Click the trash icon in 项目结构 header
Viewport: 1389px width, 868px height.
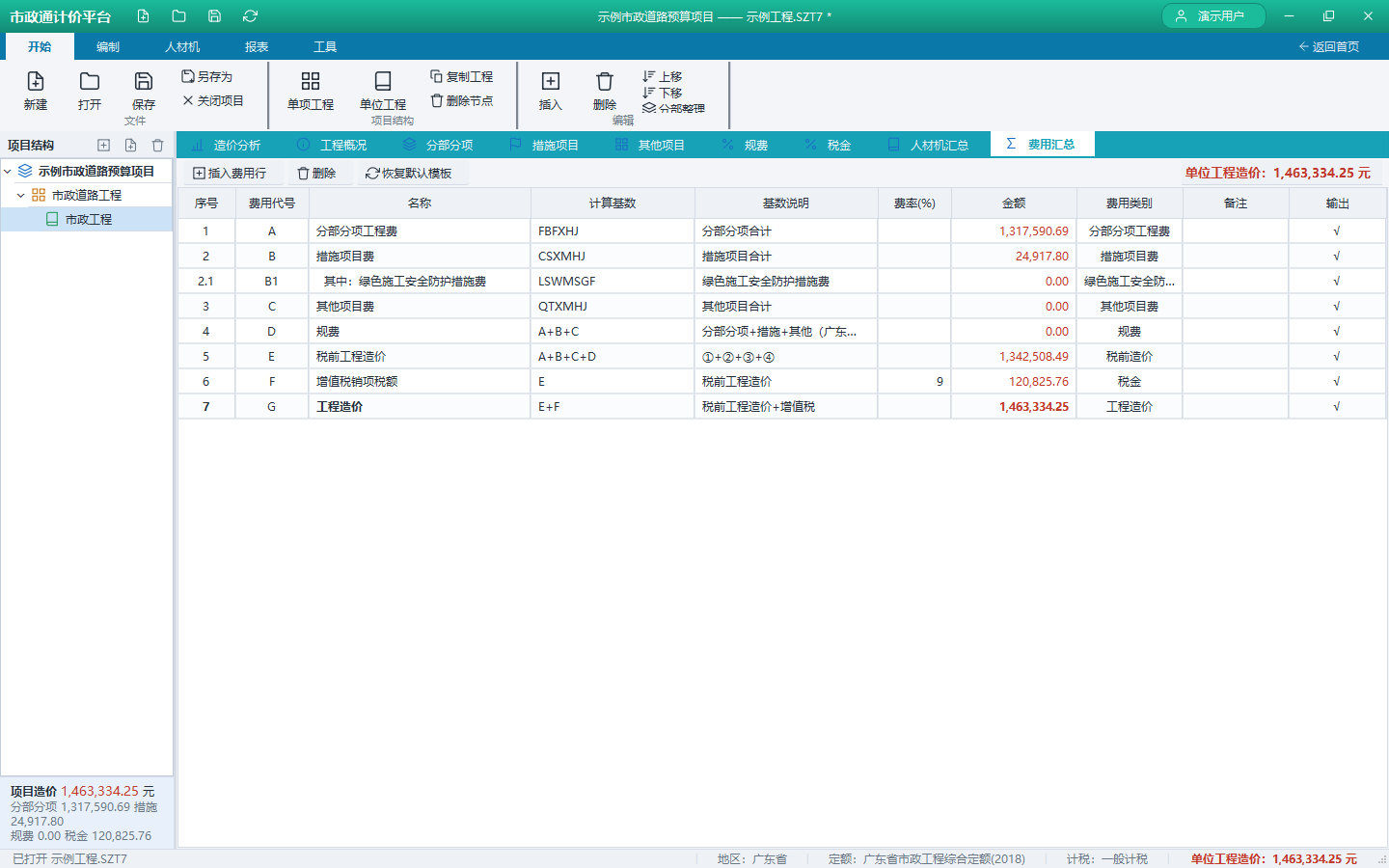click(x=157, y=146)
